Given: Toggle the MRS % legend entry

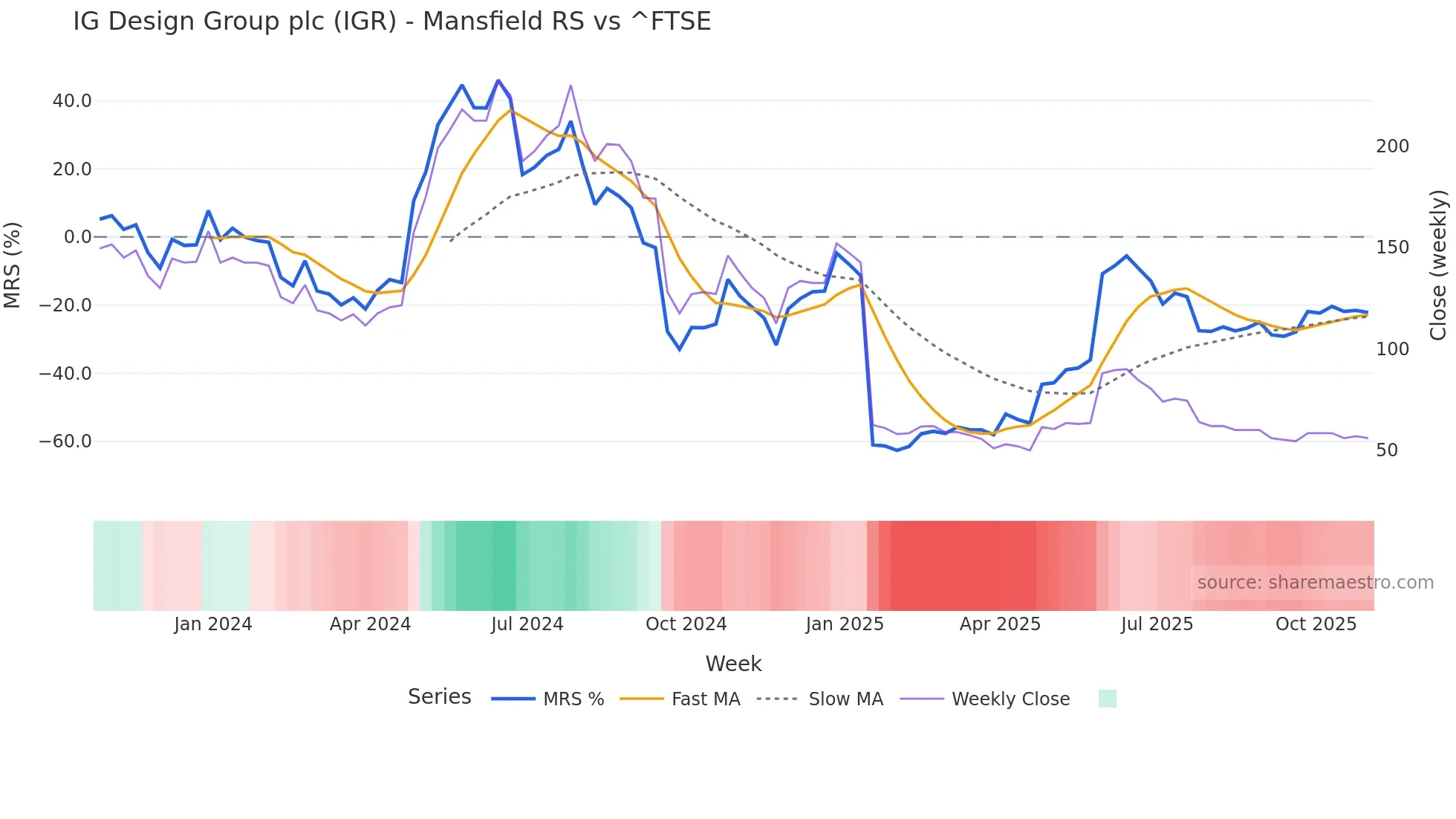Looking at the screenshot, I should point(548,699).
